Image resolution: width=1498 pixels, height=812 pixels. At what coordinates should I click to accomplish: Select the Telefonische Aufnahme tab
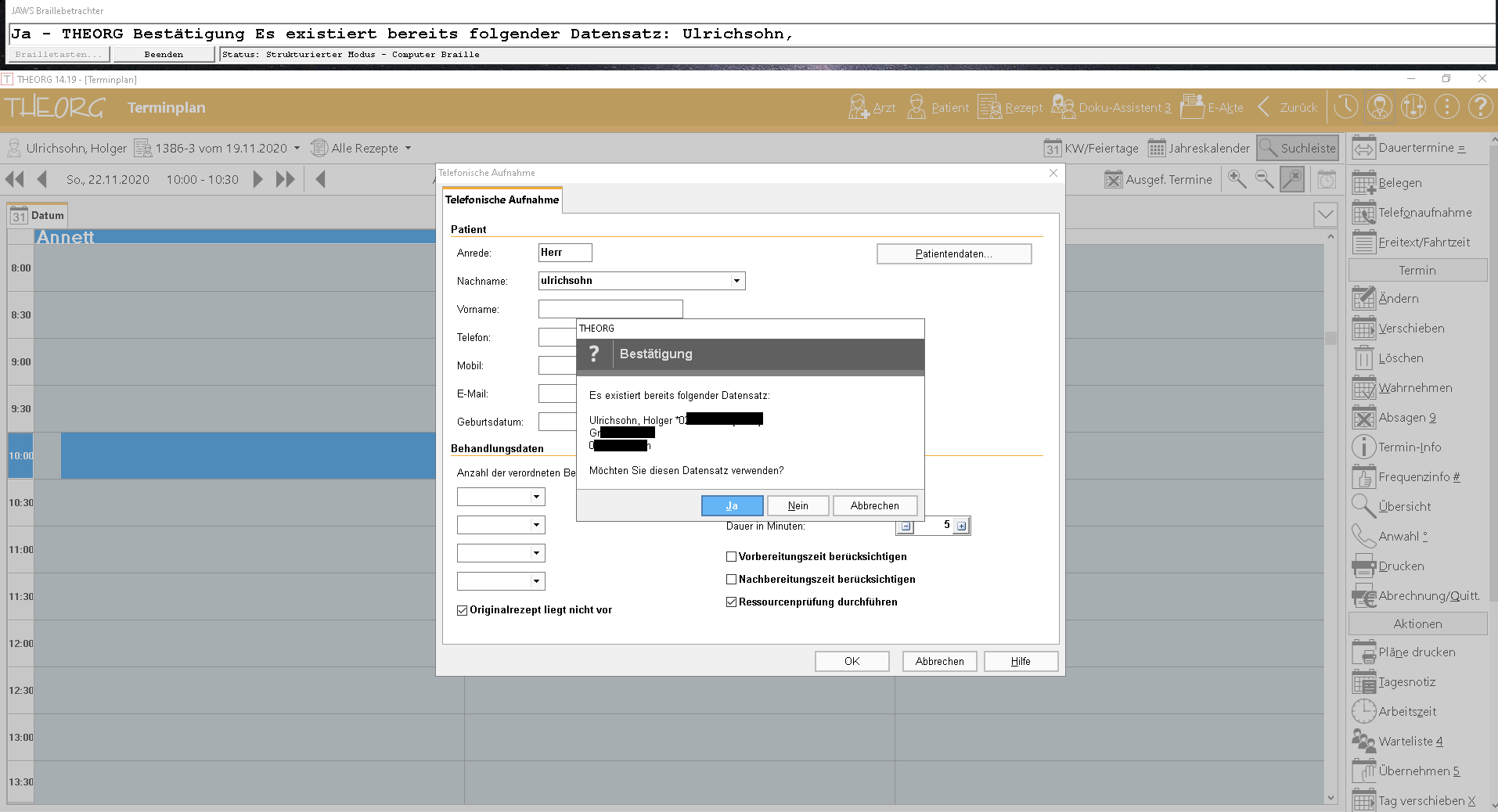502,200
